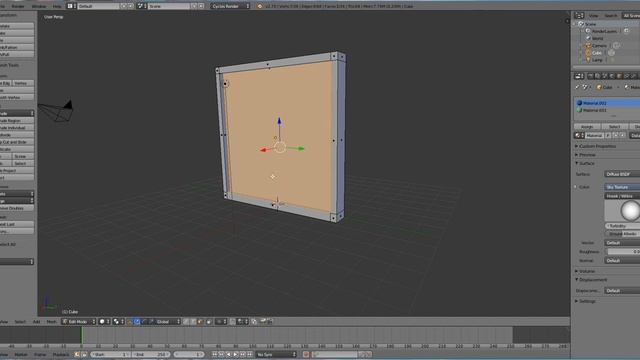This screenshot has height=360, width=640.
Task: Click the Blender logo icon in the info bar
Action: (260, 6)
